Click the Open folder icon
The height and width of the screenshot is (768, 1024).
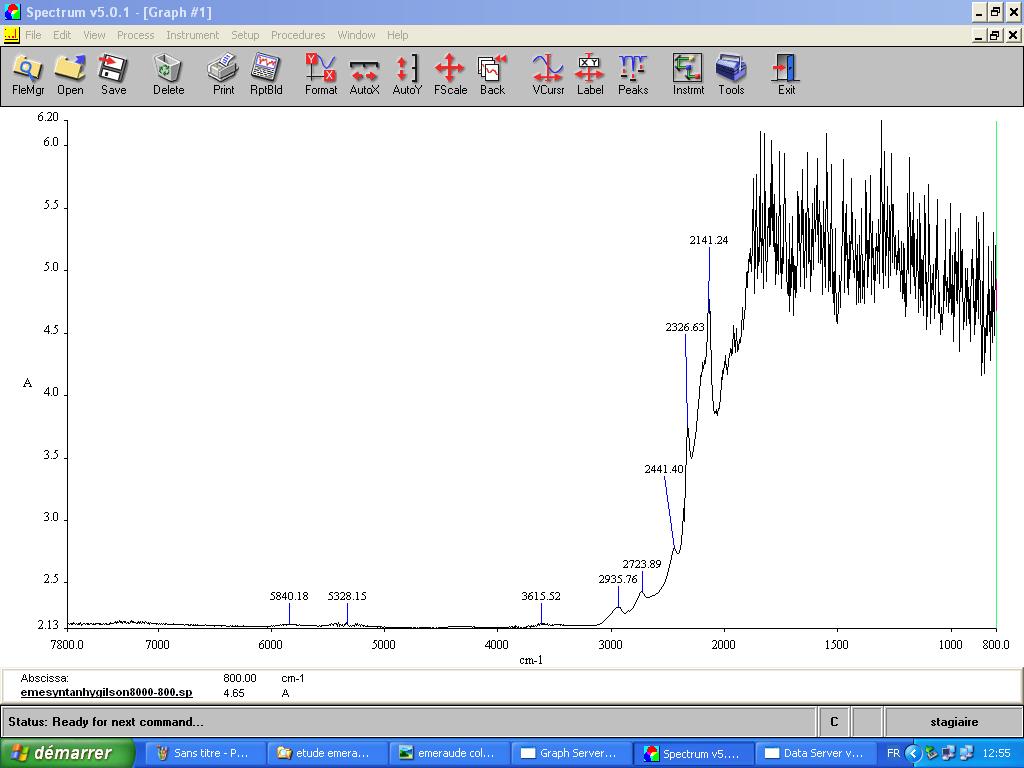point(70,75)
